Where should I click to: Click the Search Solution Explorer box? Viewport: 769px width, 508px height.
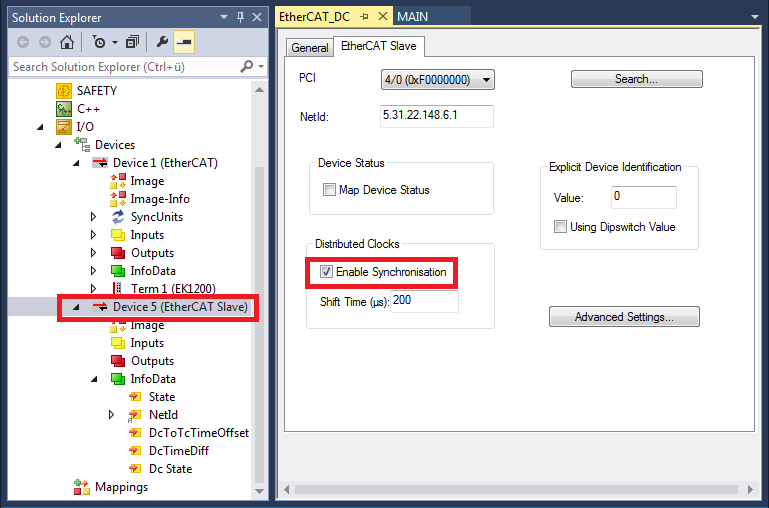124,67
